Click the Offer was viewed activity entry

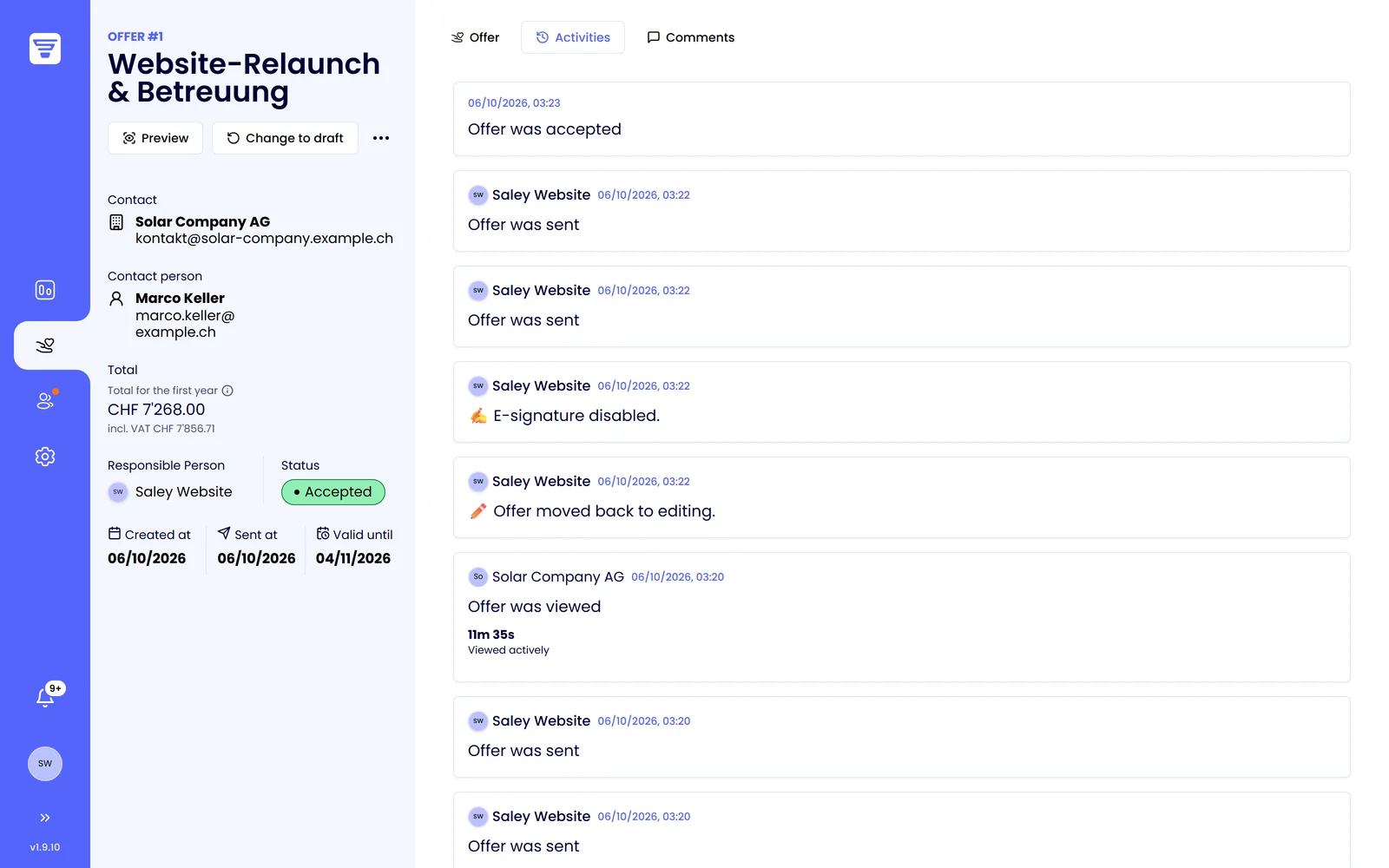coord(902,617)
